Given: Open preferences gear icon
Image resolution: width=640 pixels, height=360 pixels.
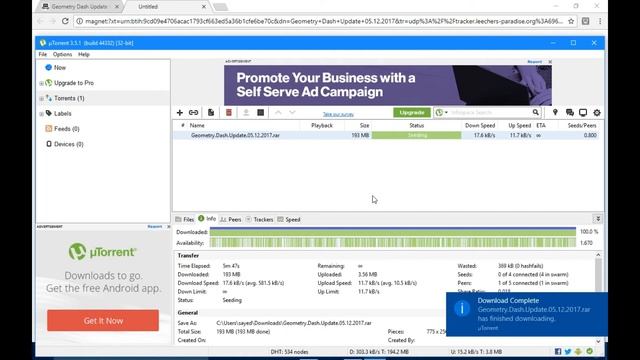Looking at the screenshot, I should [x=597, y=113].
